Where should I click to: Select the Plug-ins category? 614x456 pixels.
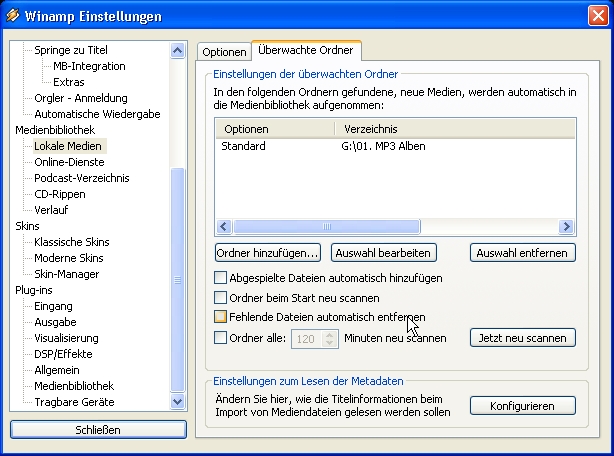(34, 290)
